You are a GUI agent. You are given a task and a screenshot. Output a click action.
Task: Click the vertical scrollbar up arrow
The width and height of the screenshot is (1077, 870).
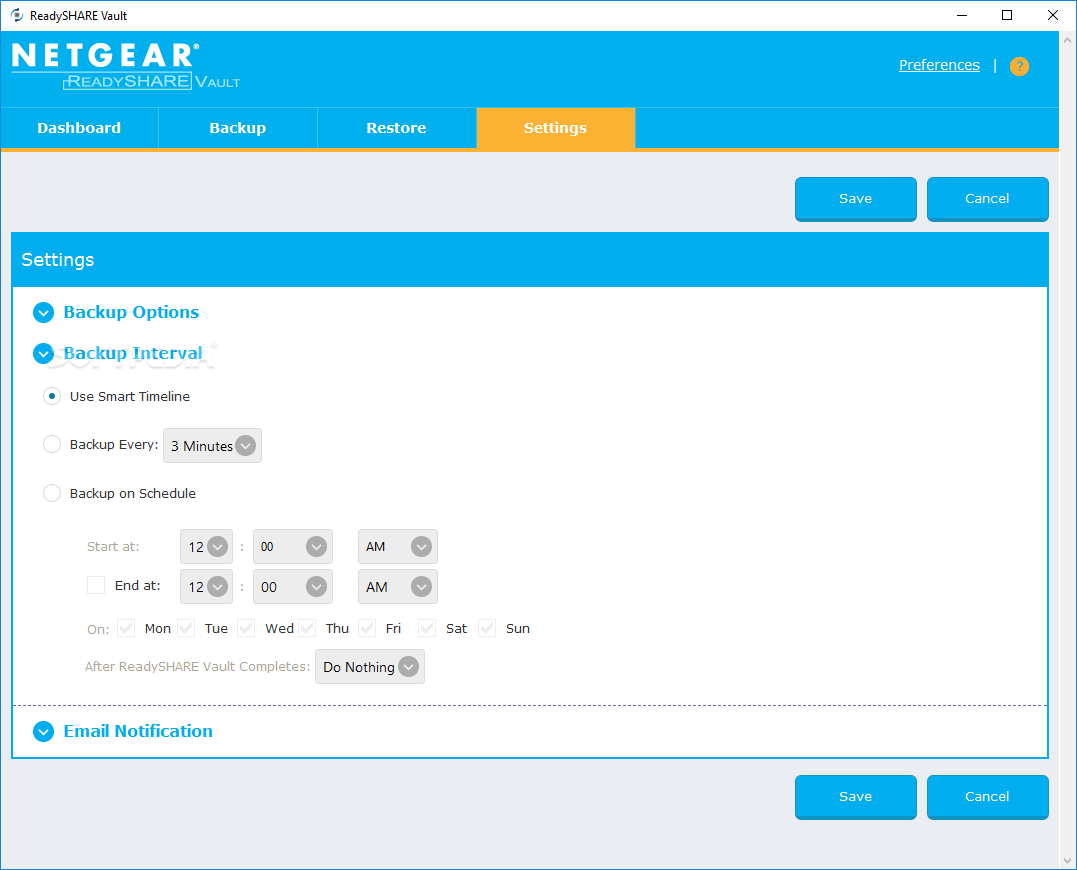1067,41
